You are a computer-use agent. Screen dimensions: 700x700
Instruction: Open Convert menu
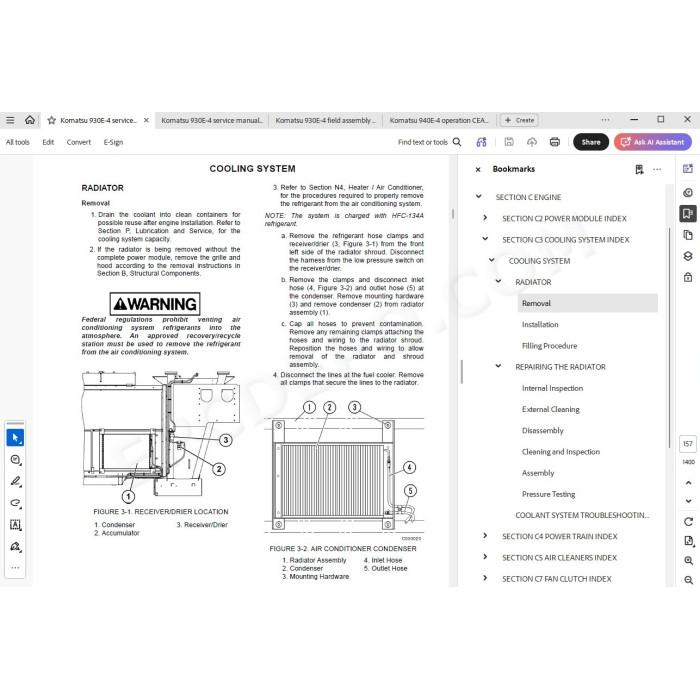[x=79, y=142]
